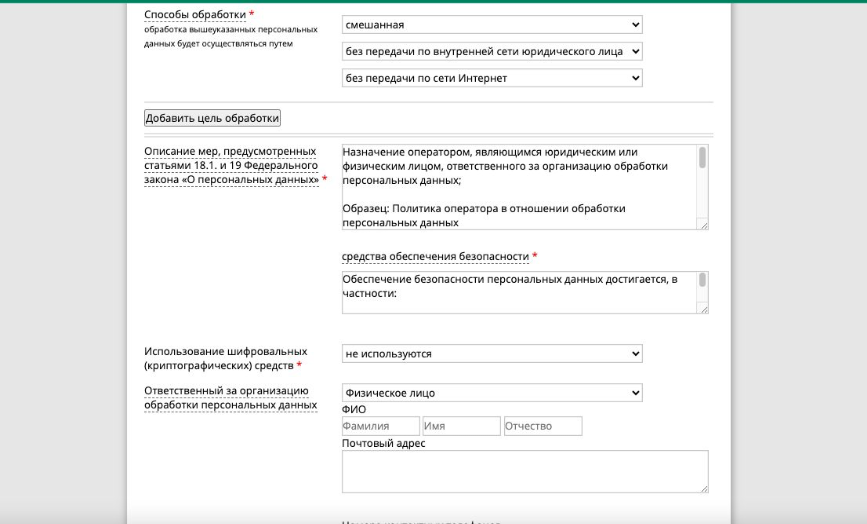Screen dimensions: 867x524
Task: Click text 'Образец: Политика оператора в отношении обработки'
Action: coord(484,208)
